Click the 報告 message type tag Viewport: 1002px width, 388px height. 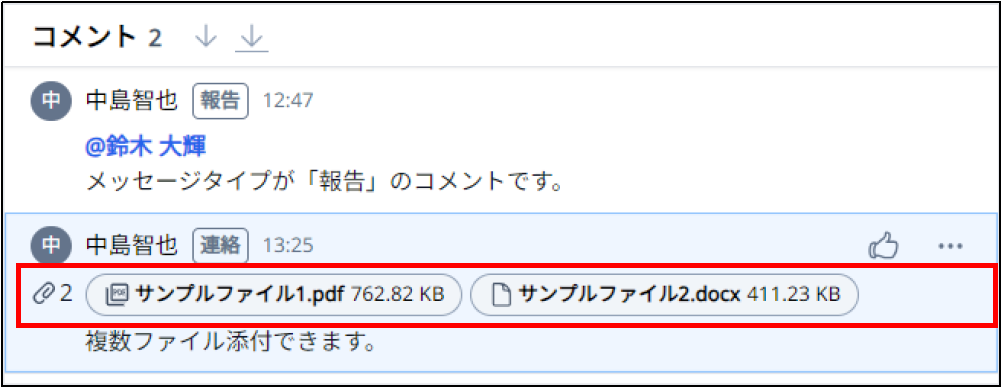pos(220,101)
